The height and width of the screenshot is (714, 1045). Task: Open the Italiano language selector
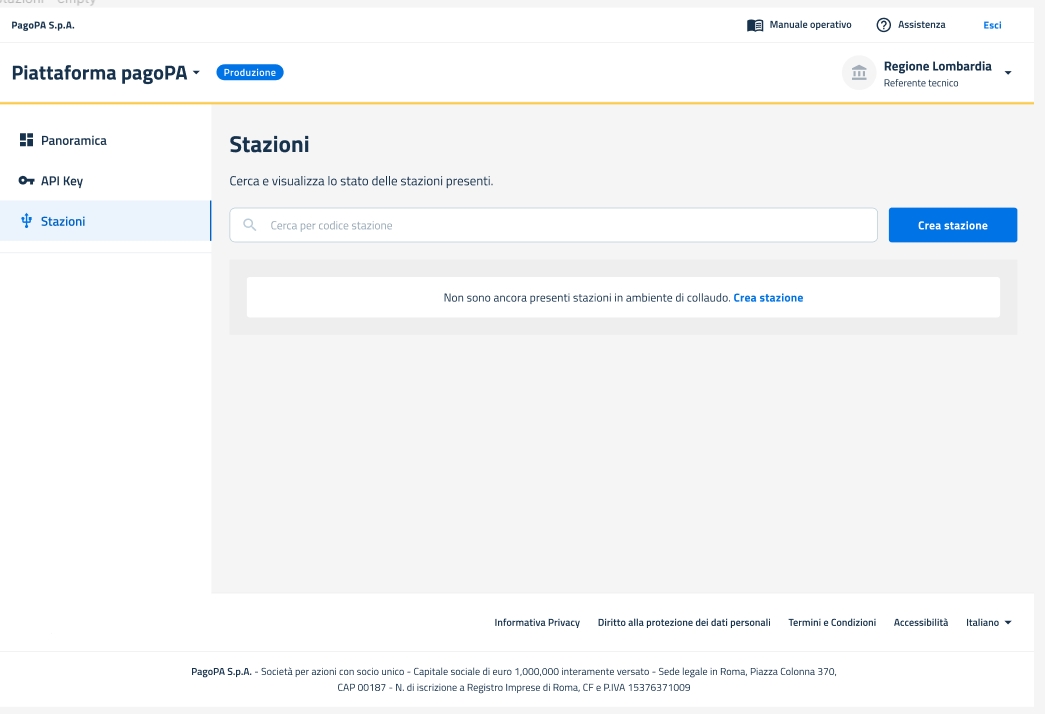click(988, 622)
